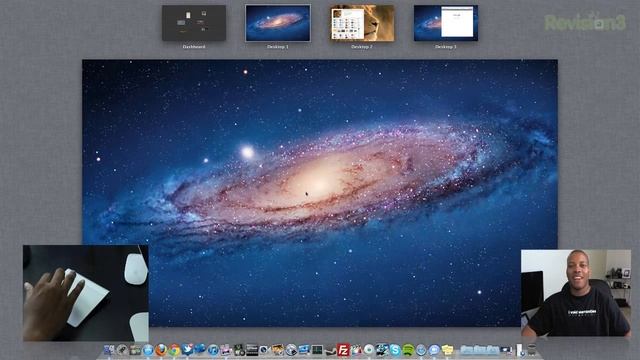Image resolution: width=640 pixels, height=360 pixels.
Task: Select the Dashboard space thumbnail
Action: [194, 23]
